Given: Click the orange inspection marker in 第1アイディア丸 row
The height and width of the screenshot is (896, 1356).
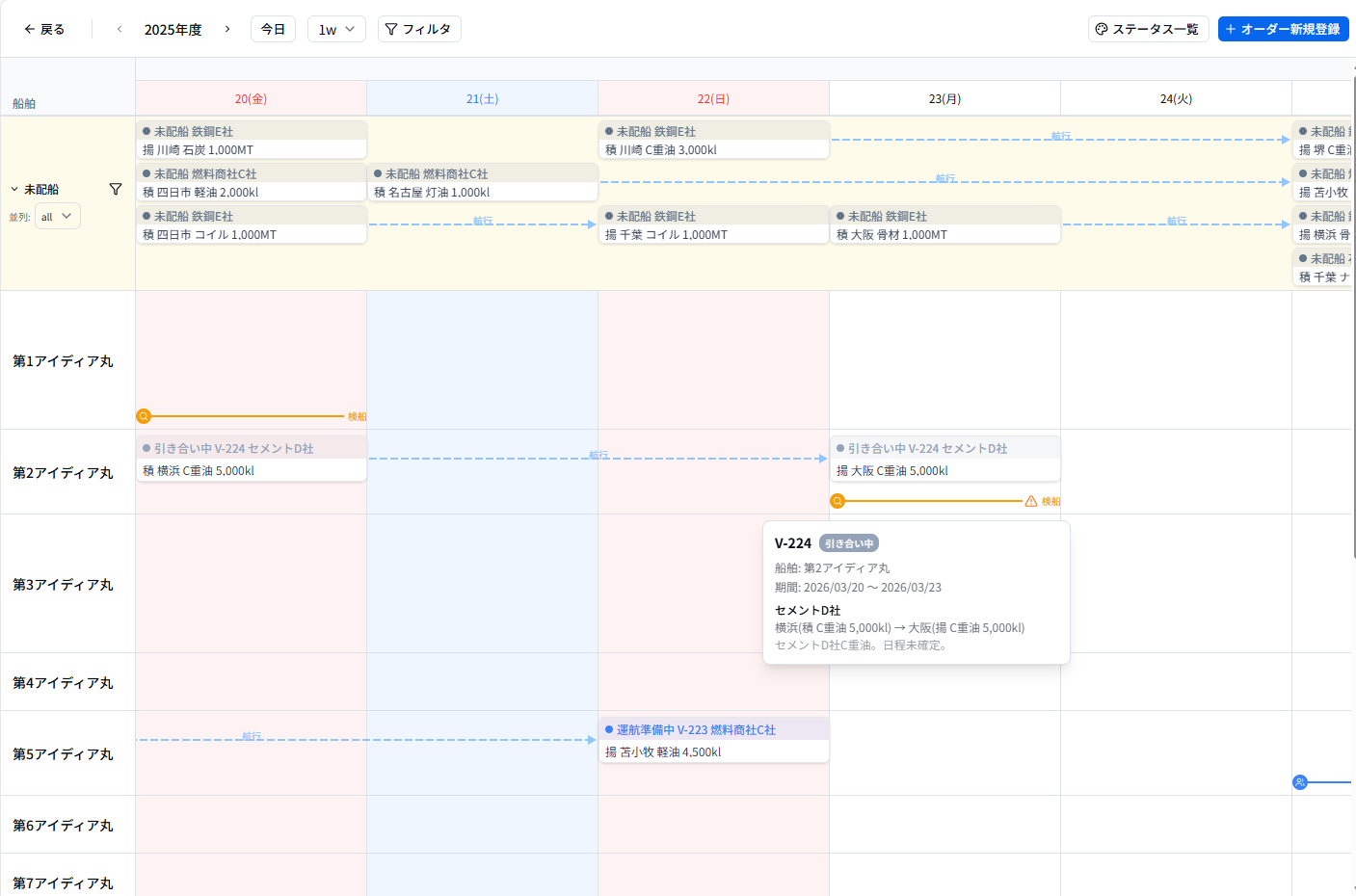Looking at the screenshot, I should coord(144,416).
